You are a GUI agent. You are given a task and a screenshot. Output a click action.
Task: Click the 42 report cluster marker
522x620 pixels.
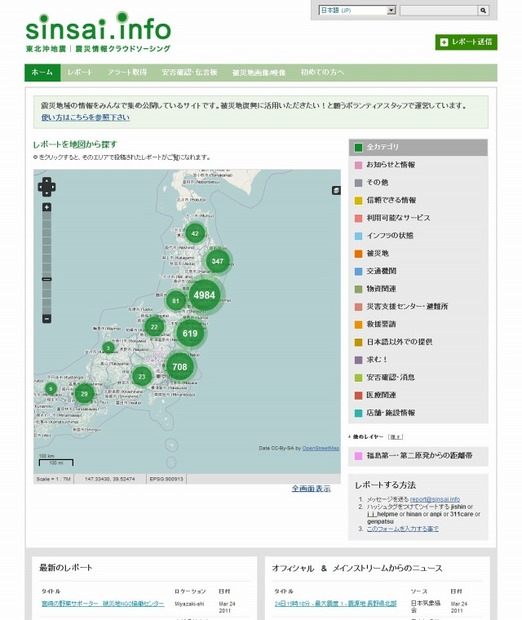click(195, 233)
